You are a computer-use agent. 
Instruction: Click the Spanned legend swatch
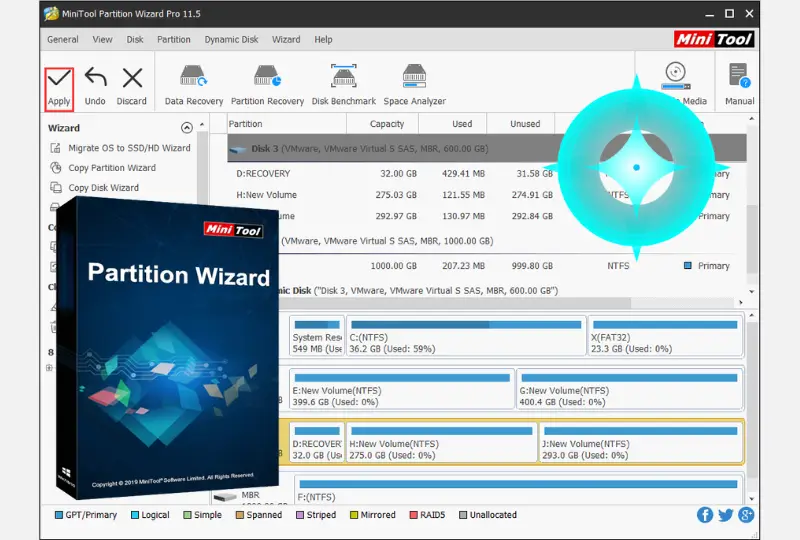pyautogui.click(x=239, y=515)
